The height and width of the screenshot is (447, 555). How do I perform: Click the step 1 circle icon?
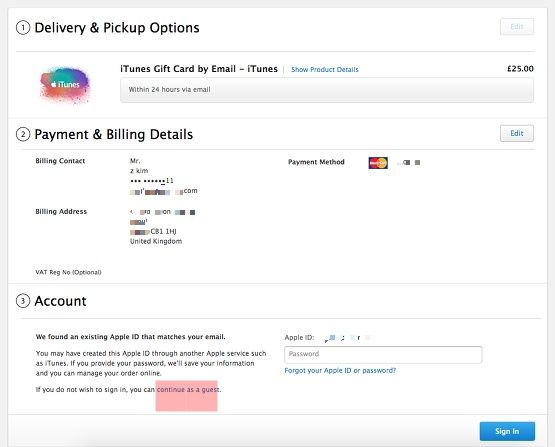coord(23,28)
